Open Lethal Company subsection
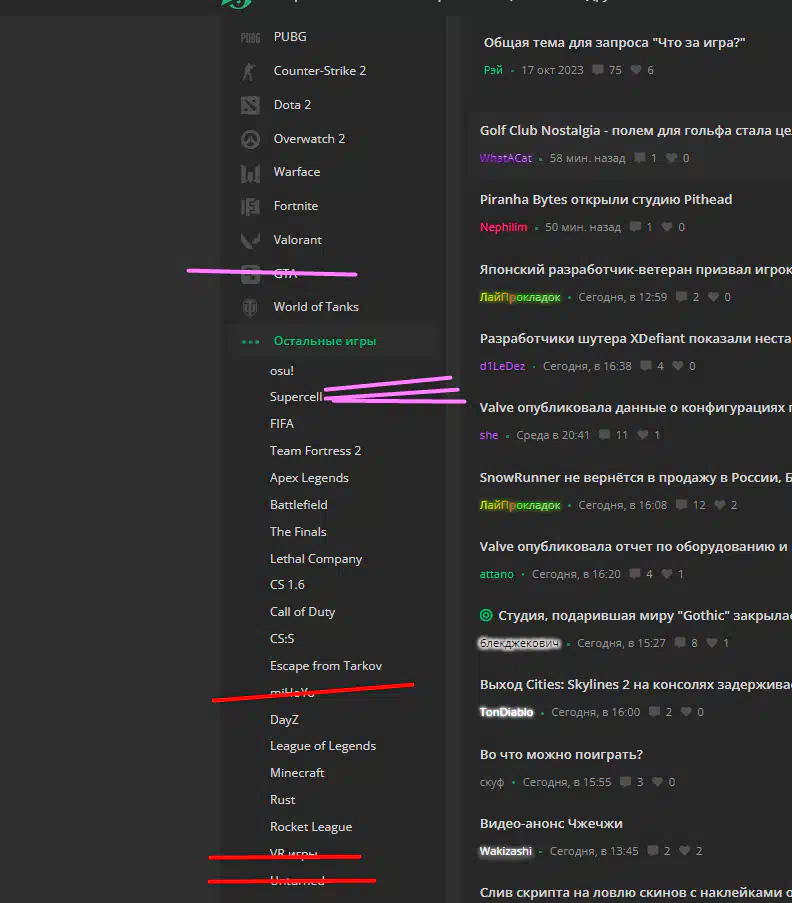Viewport: 792px width, 903px height. pyautogui.click(x=316, y=559)
